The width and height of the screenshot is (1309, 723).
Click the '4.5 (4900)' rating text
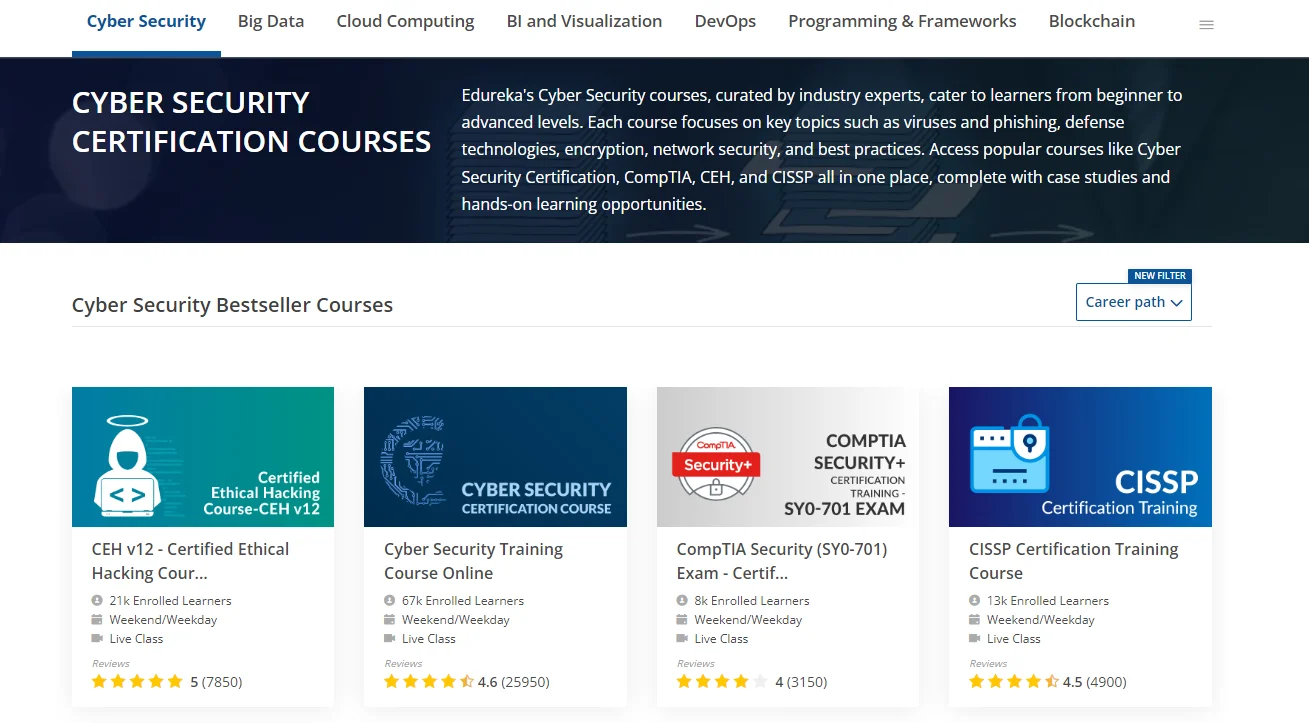click(x=1094, y=682)
